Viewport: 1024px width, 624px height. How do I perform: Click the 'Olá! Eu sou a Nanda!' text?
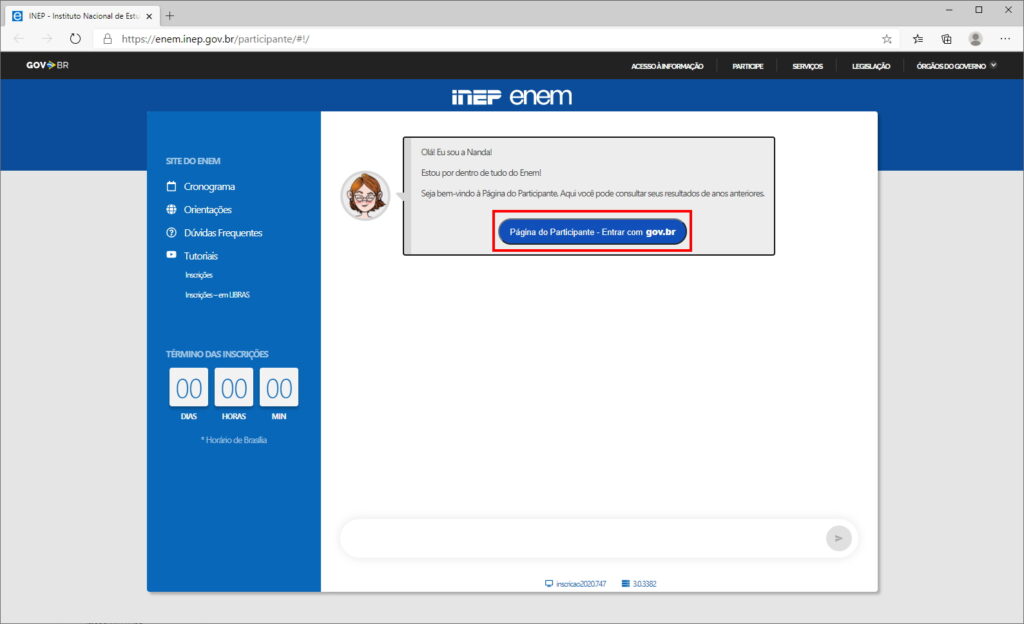[x=456, y=152]
